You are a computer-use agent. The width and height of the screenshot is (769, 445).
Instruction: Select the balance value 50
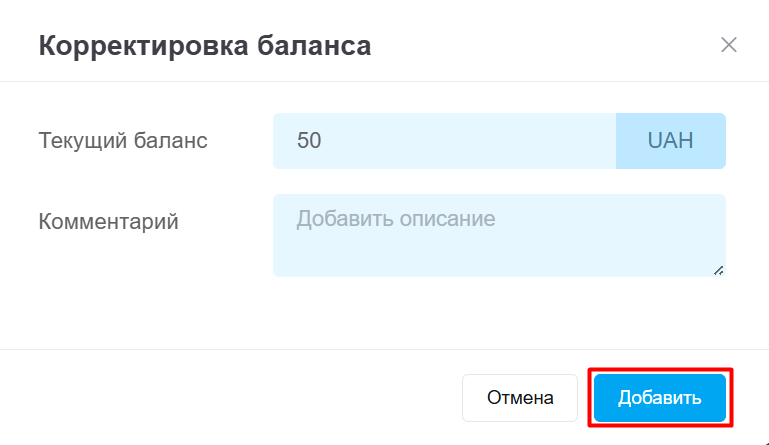coord(309,141)
